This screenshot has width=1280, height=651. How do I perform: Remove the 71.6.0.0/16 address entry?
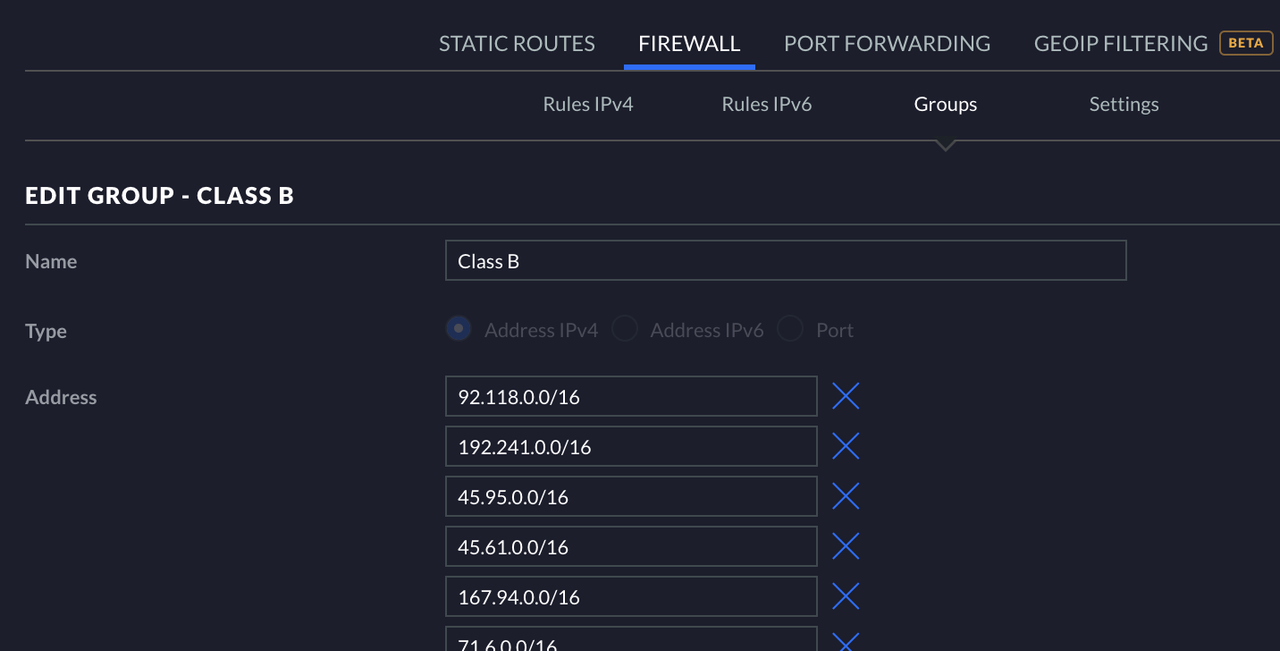click(x=846, y=641)
